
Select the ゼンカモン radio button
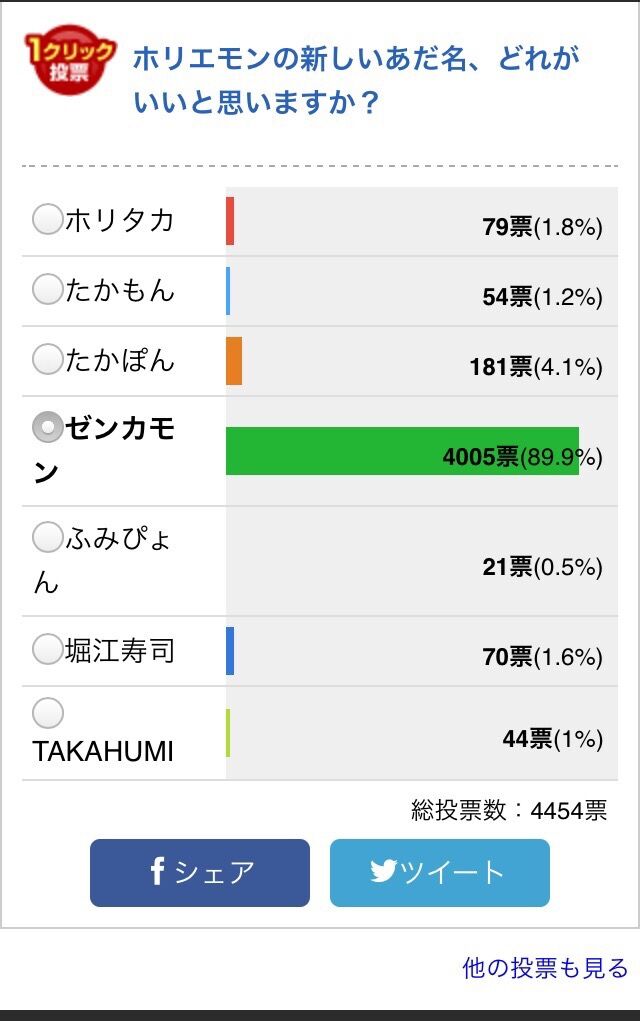tap(47, 428)
